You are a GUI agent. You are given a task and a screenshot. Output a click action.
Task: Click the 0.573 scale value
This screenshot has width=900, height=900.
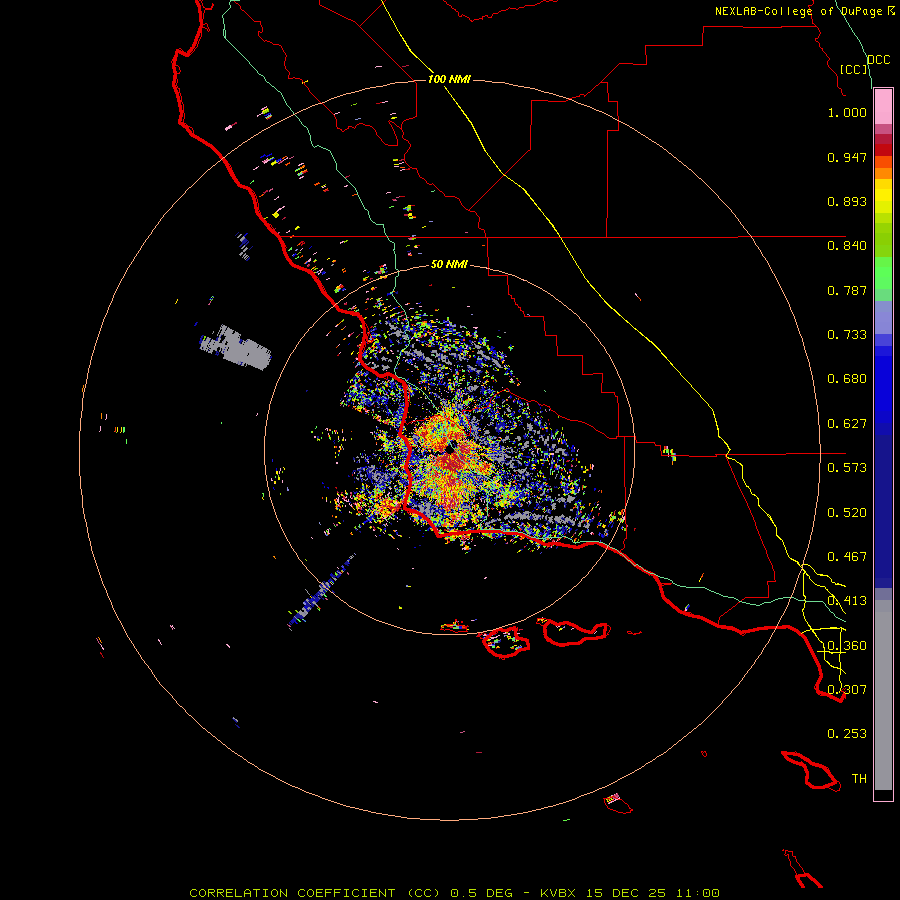[x=847, y=468]
